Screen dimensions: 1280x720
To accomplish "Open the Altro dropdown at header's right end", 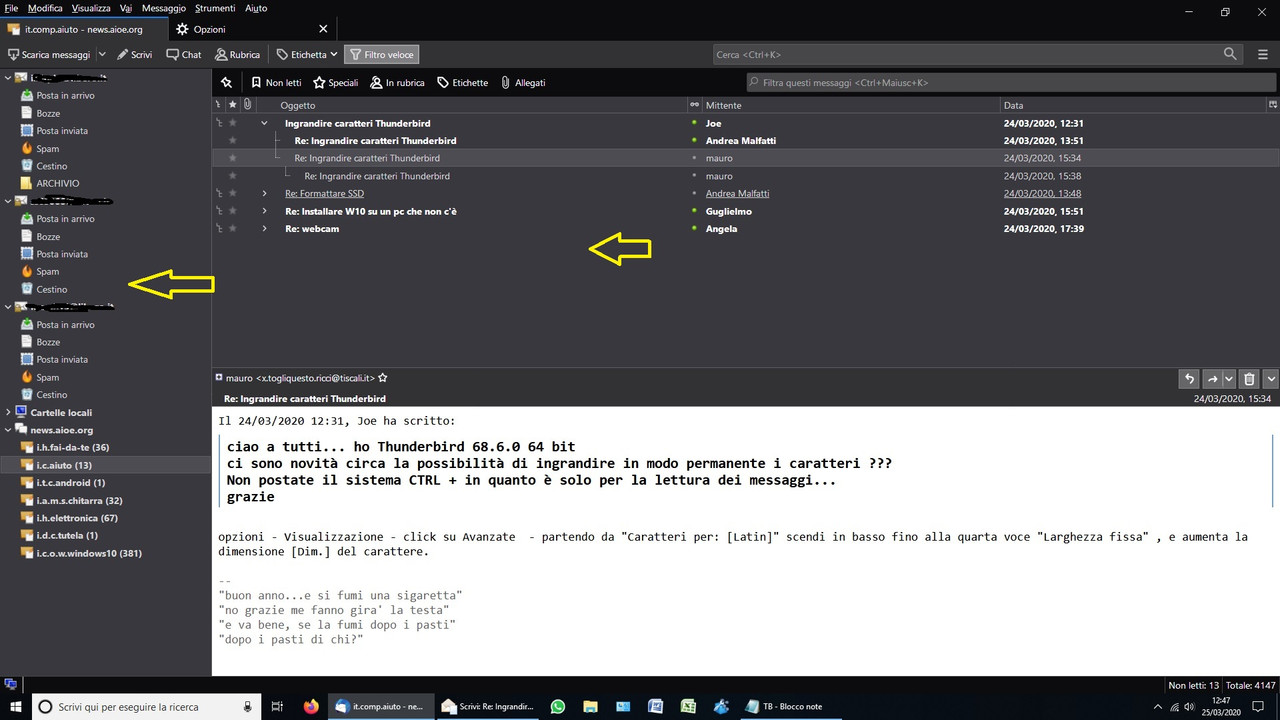I will (1271, 379).
